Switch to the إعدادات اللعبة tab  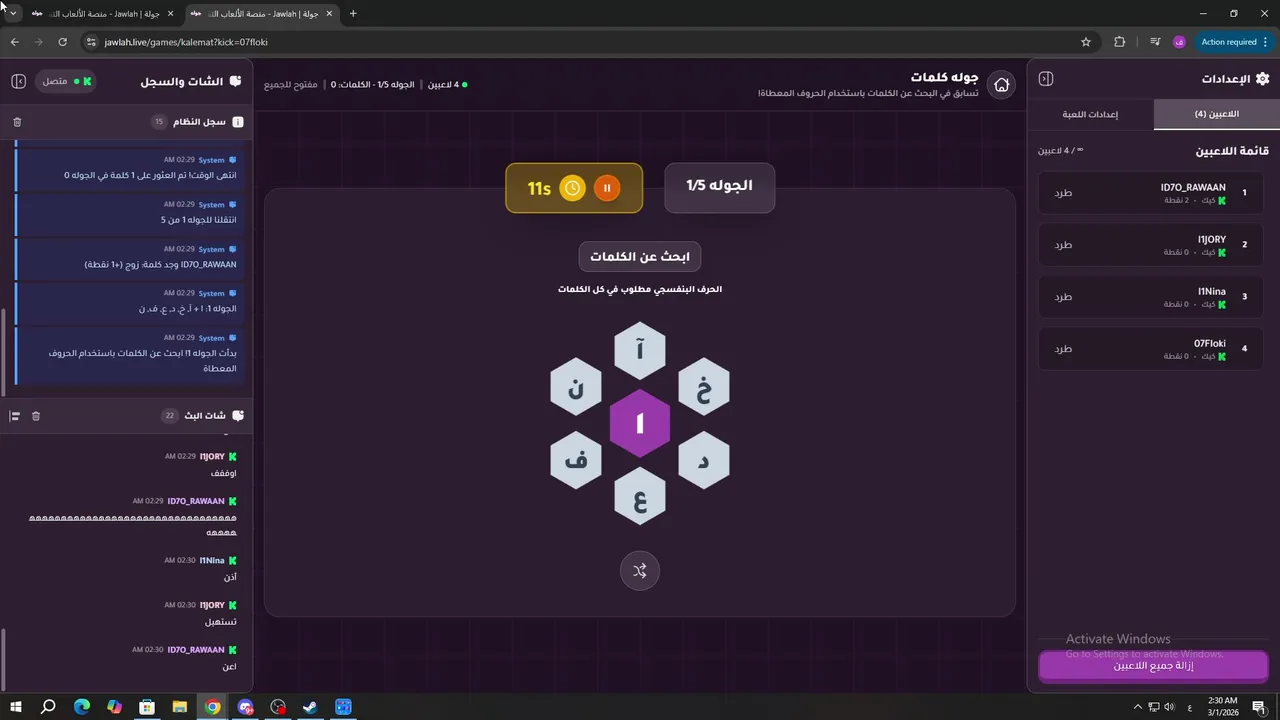[1090, 114]
